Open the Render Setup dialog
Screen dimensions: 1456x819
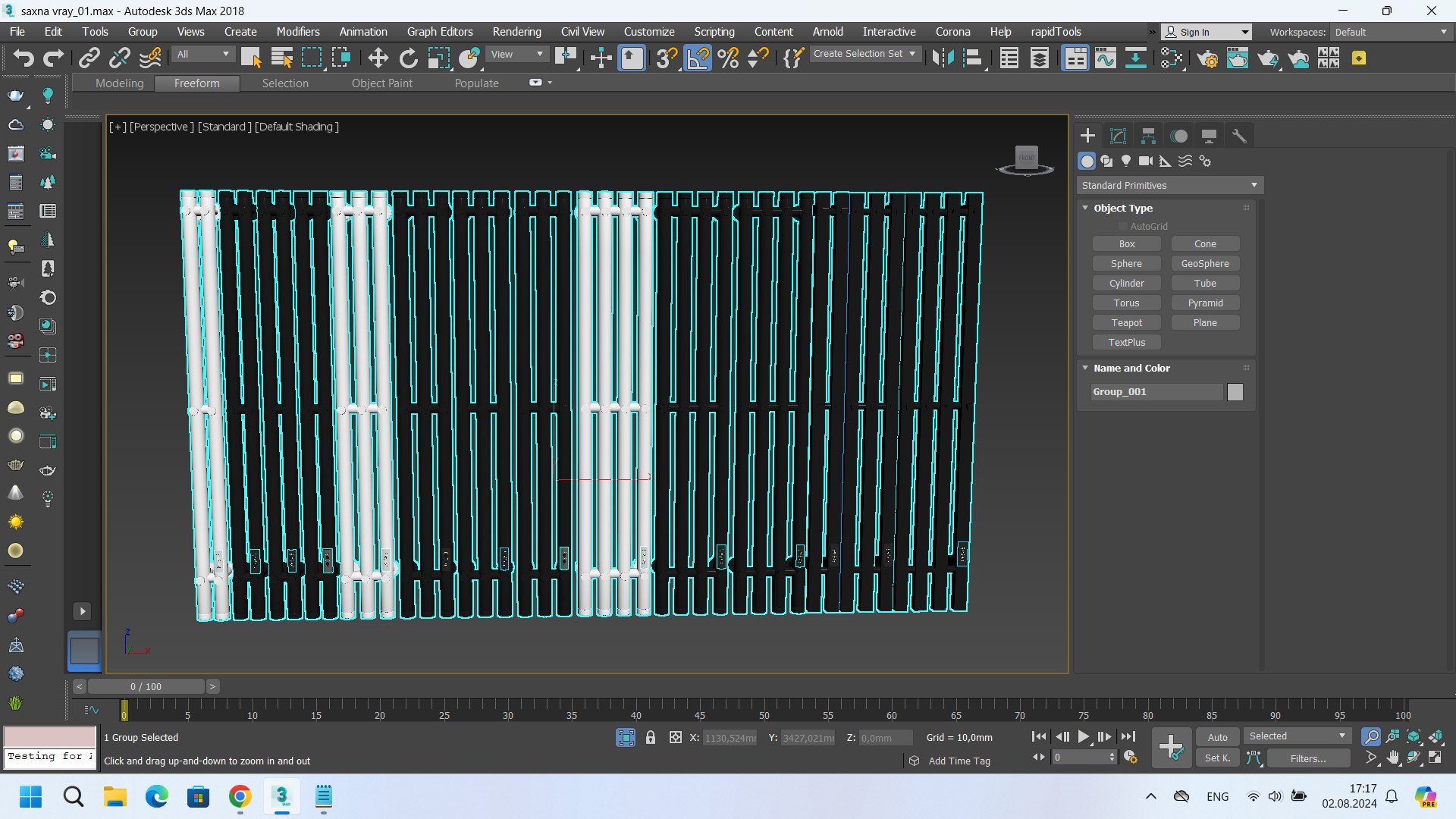click(x=1207, y=58)
